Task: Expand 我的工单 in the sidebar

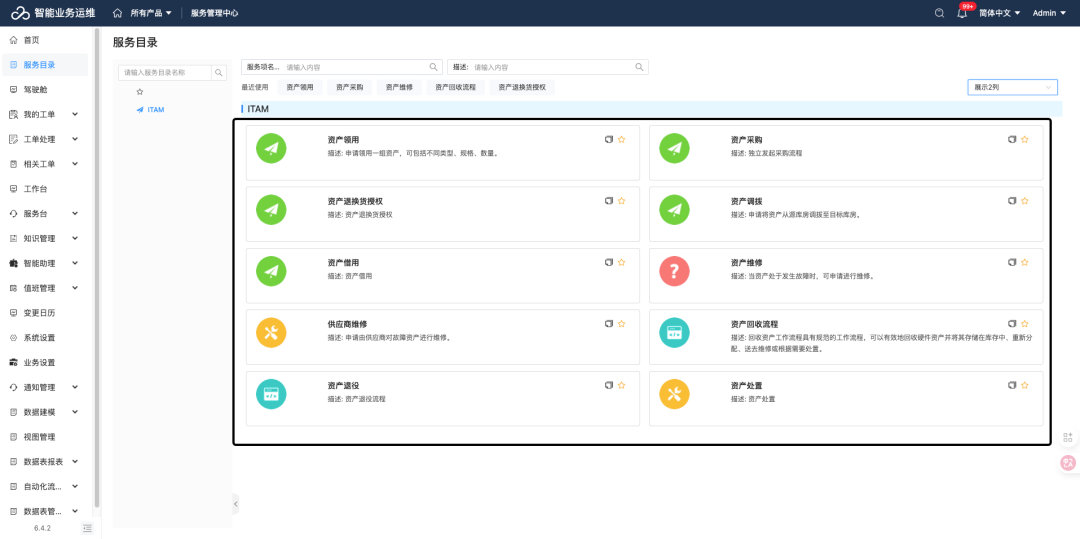Action: pos(45,114)
